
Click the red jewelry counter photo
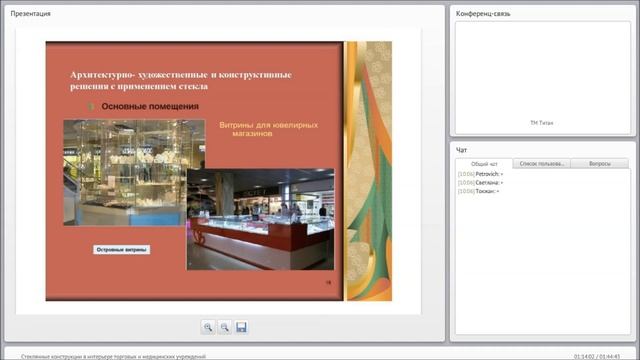pos(260,220)
